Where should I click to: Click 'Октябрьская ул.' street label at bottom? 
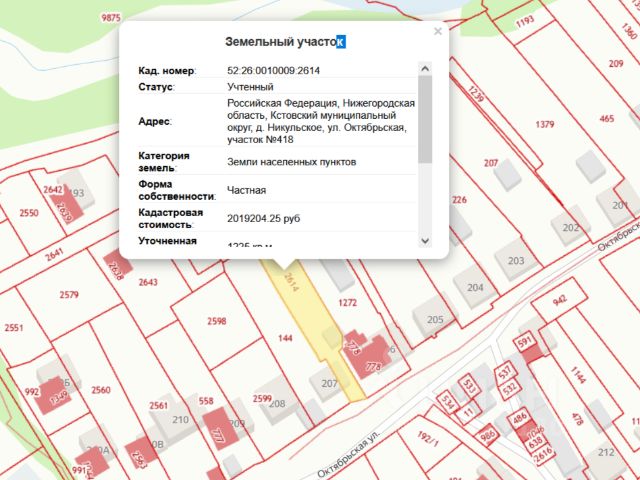[x=348, y=454]
